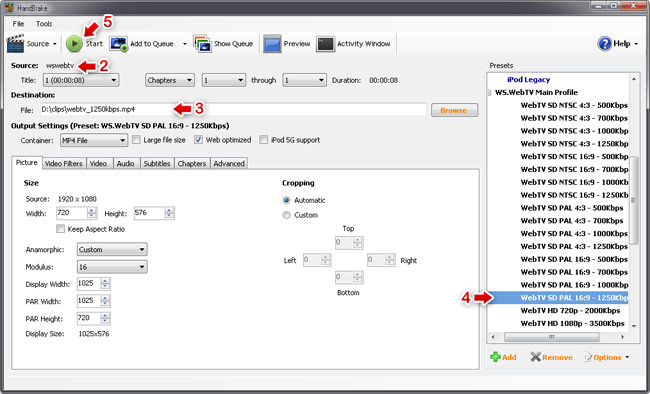The width and height of the screenshot is (650, 394).
Task: Click the Display Width stepper arrows
Action: (105, 284)
